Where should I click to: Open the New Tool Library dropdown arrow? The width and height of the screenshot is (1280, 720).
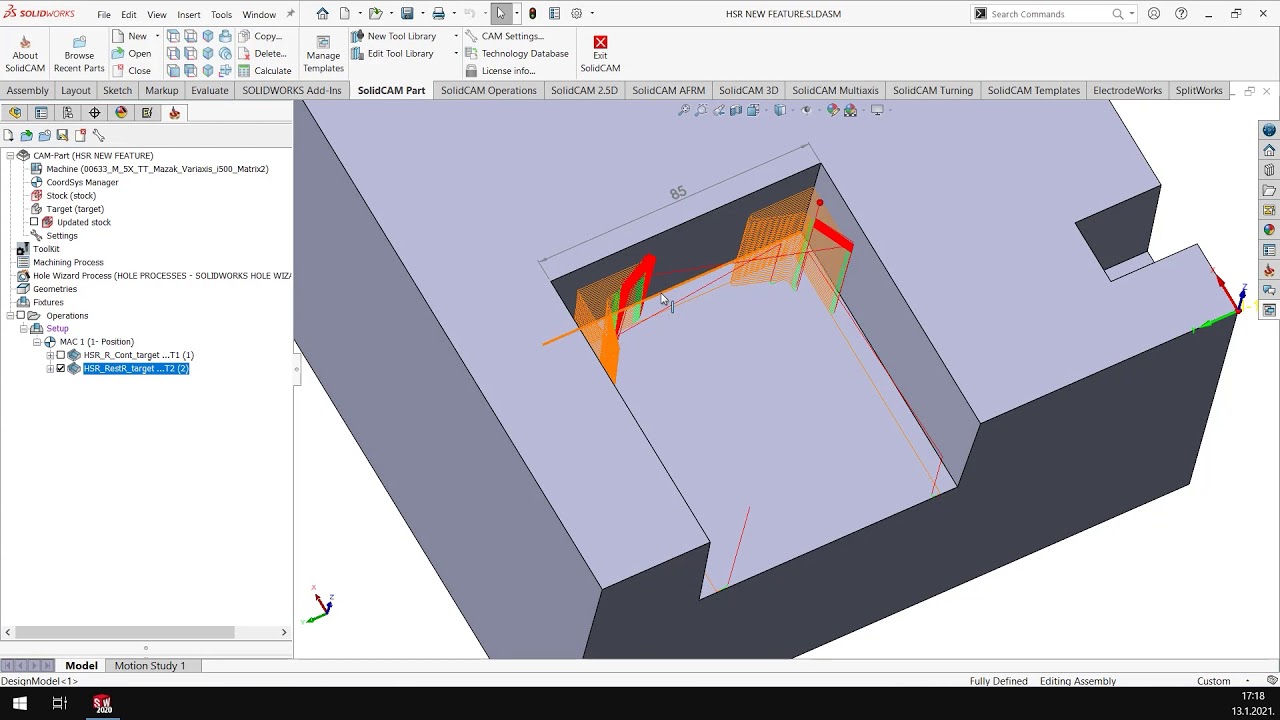456,36
